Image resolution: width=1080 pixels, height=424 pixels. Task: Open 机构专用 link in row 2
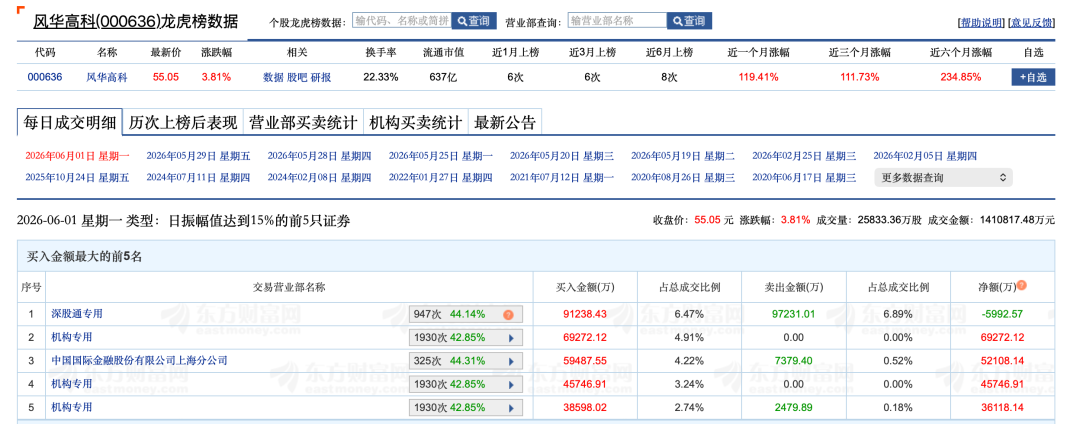pos(72,337)
